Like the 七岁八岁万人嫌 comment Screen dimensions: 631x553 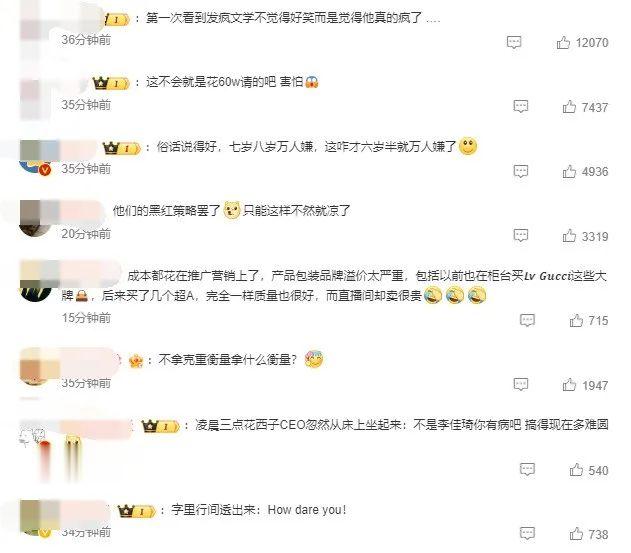tap(569, 171)
